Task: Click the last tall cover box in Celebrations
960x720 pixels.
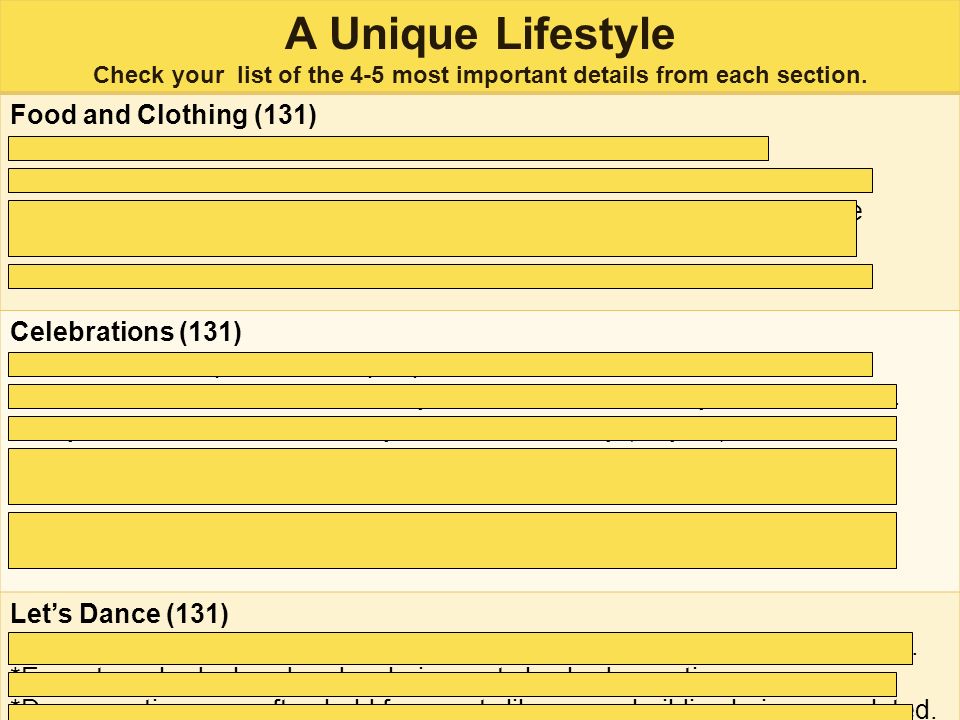Action: pyautogui.click(x=452, y=541)
